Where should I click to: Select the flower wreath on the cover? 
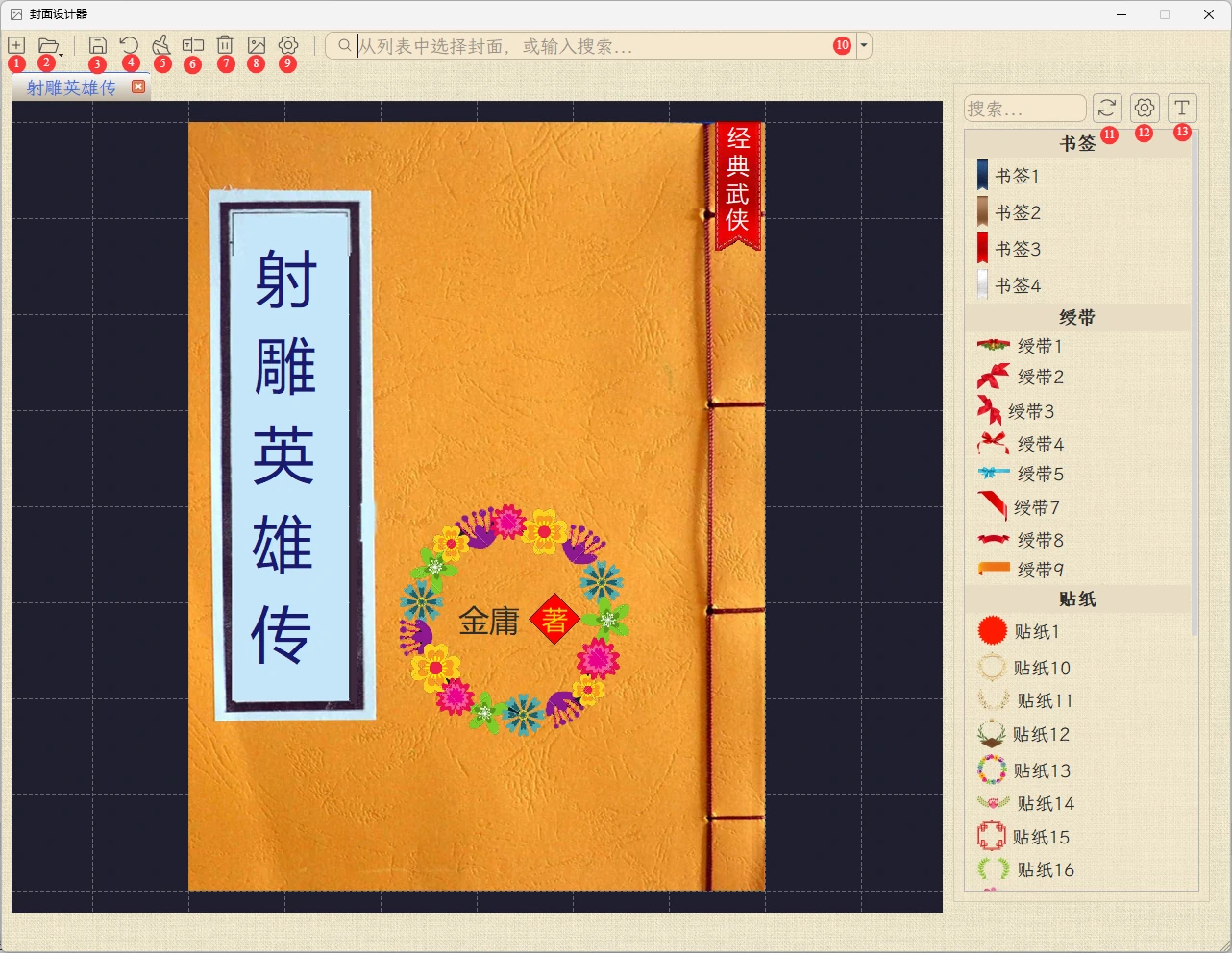[x=514, y=621]
